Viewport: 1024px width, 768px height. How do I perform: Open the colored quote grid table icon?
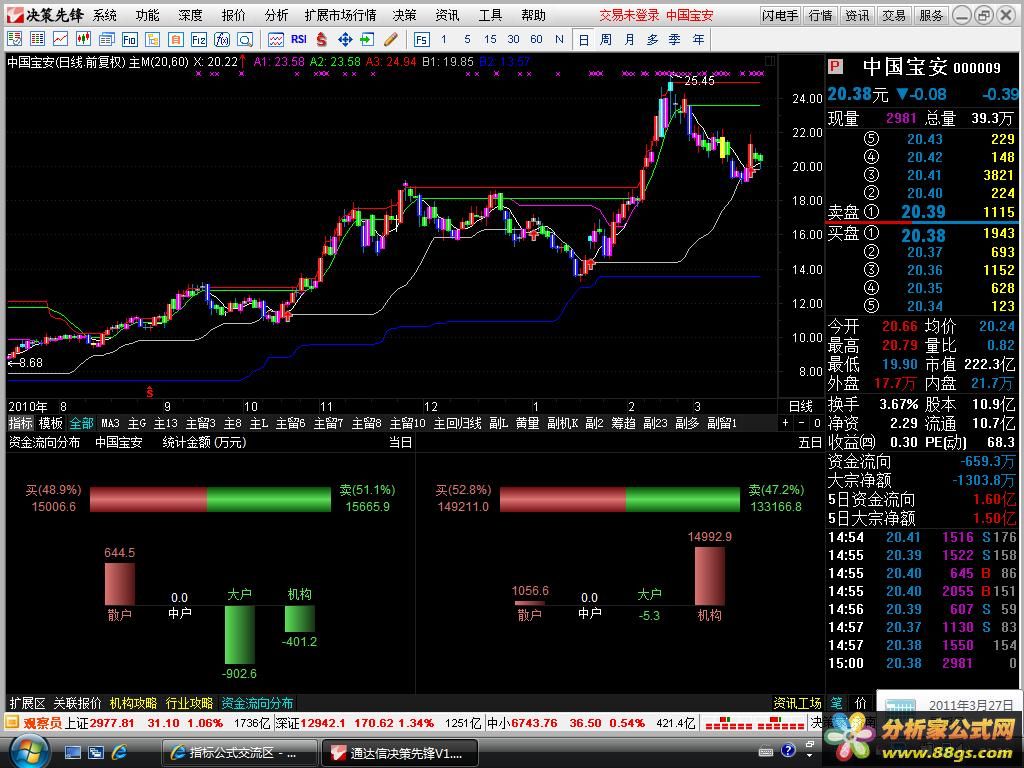click(37, 40)
